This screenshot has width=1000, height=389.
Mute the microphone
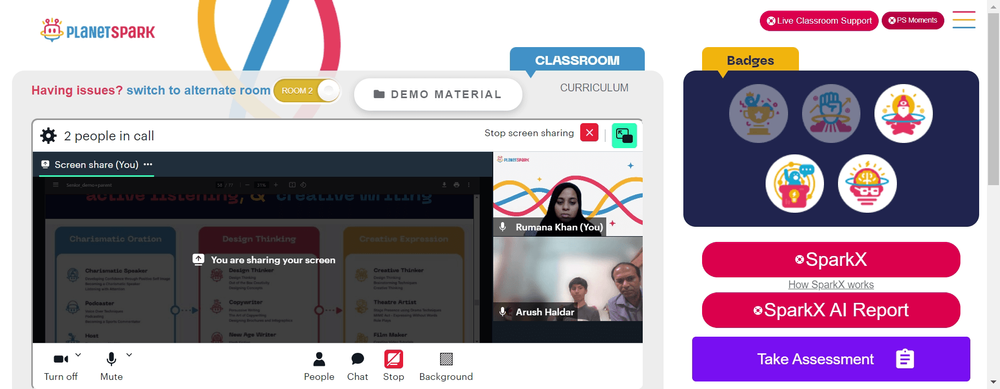point(111,367)
